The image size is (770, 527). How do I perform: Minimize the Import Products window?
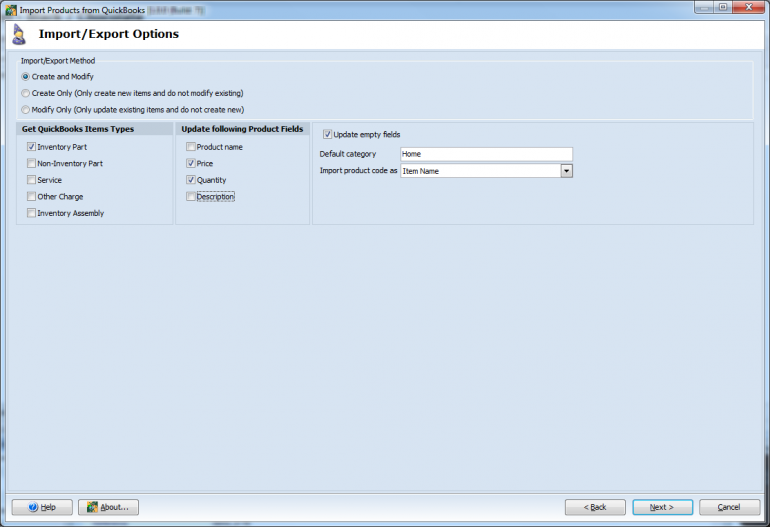[704, 7]
